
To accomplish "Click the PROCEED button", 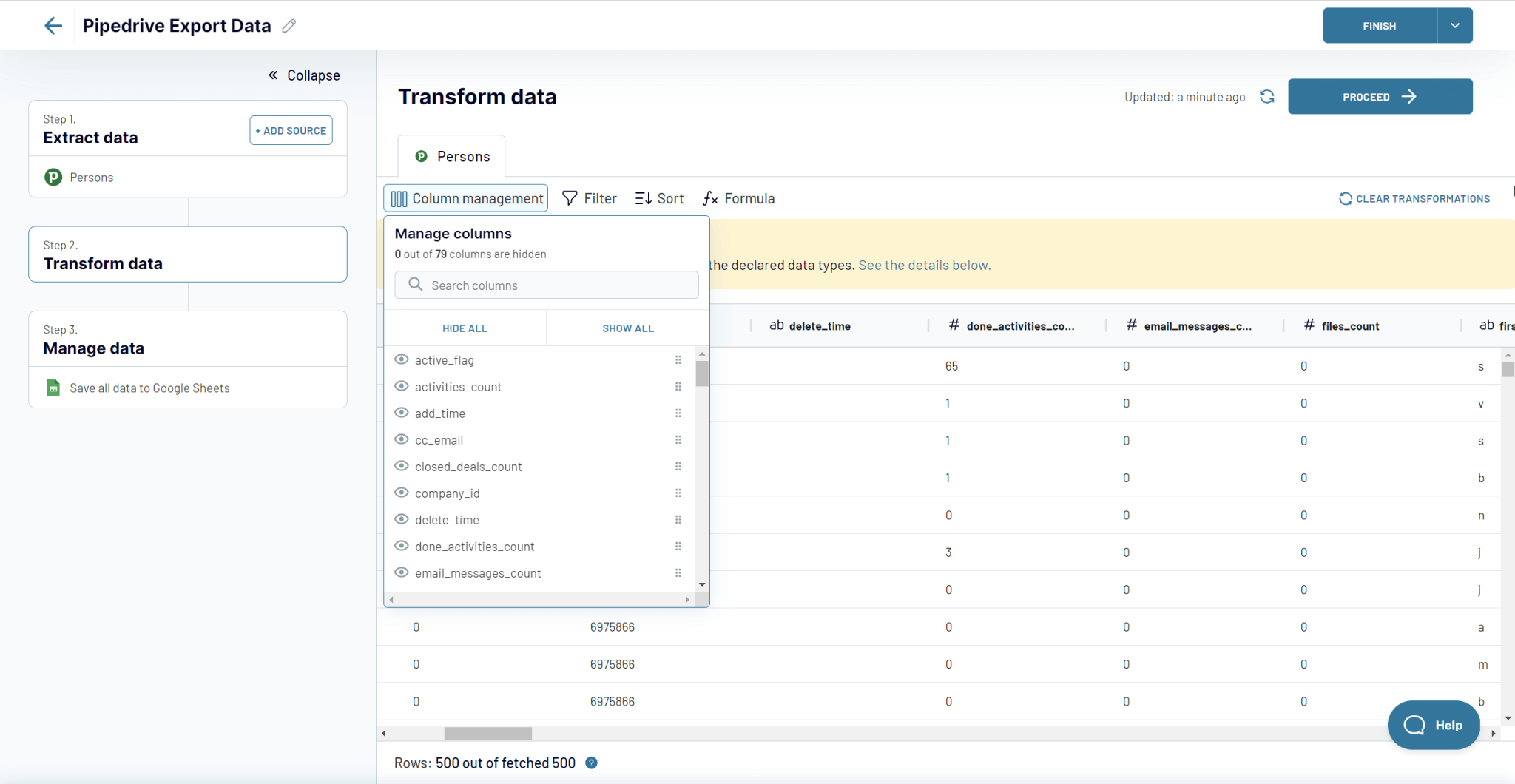I will pyautogui.click(x=1379, y=96).
